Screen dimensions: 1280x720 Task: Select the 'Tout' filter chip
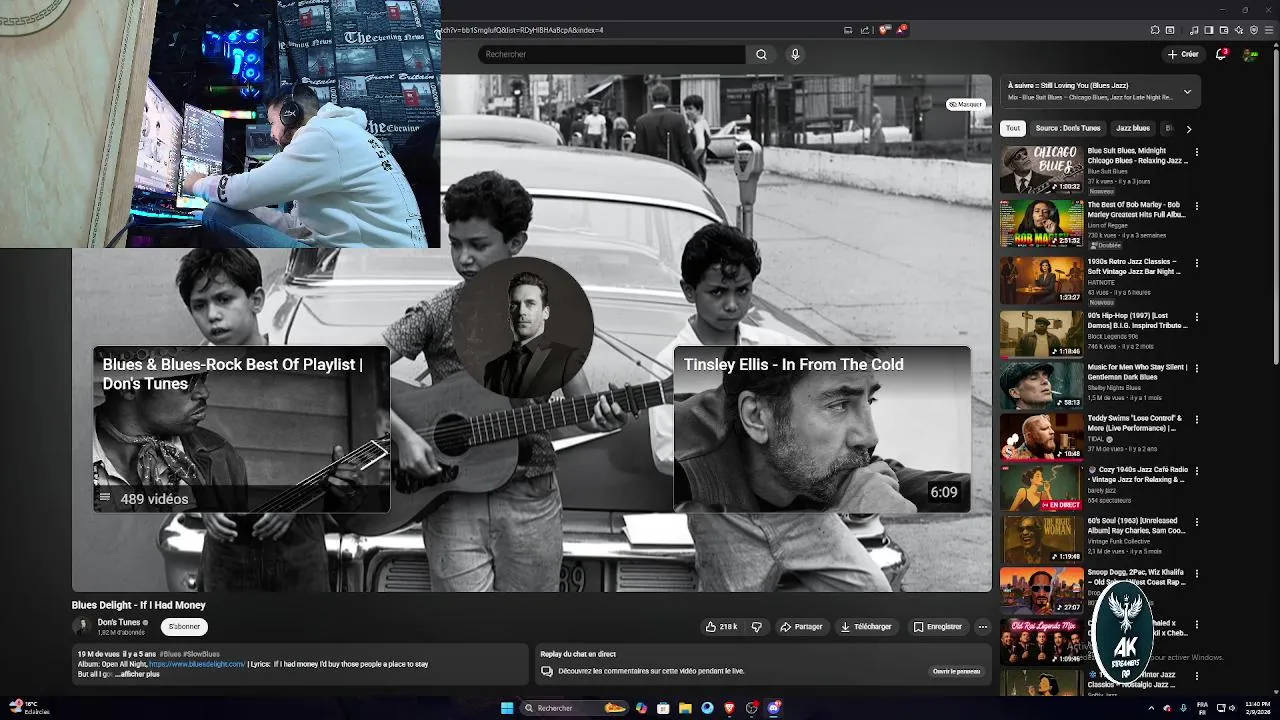pos(1013,128)
